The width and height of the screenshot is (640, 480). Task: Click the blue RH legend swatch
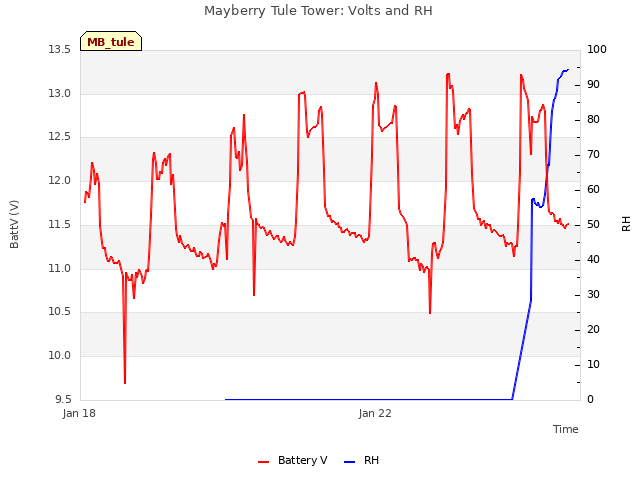350,462
